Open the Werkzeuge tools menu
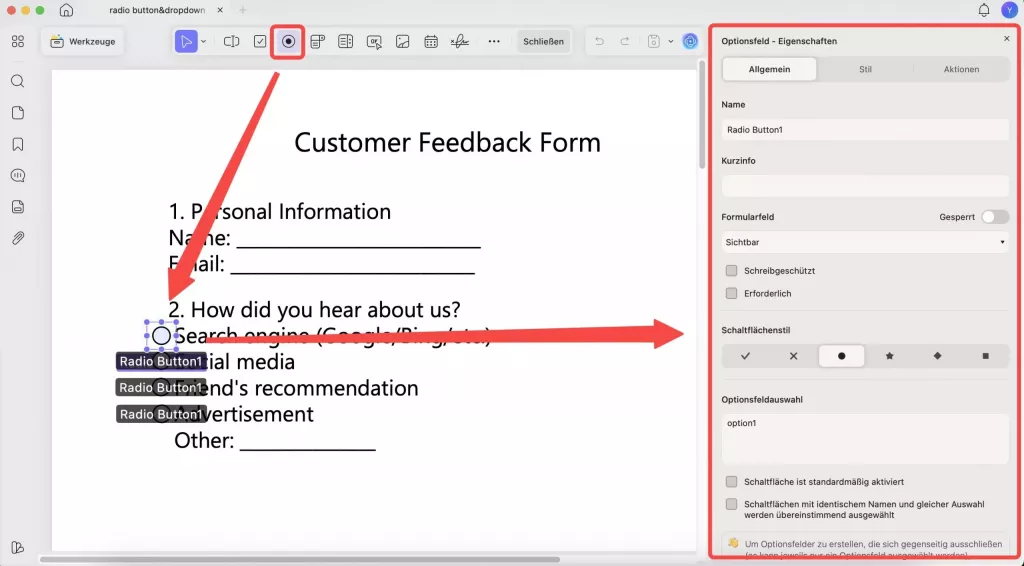 tap(83, 41)
